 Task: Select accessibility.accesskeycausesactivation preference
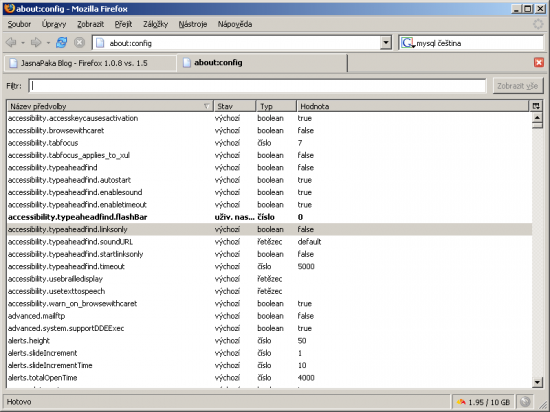click(269, 118)
